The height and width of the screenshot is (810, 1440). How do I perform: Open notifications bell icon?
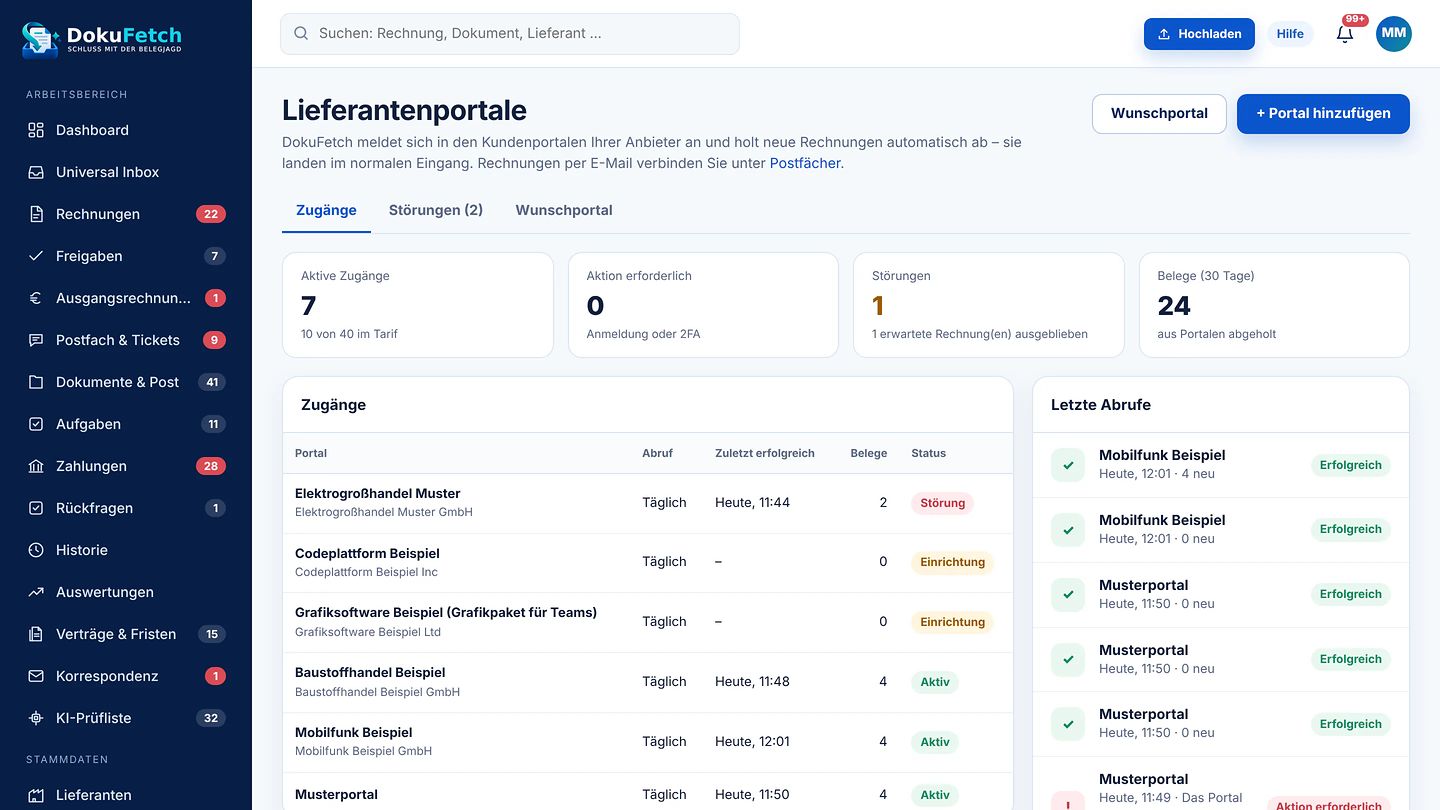click(1345, 34)
